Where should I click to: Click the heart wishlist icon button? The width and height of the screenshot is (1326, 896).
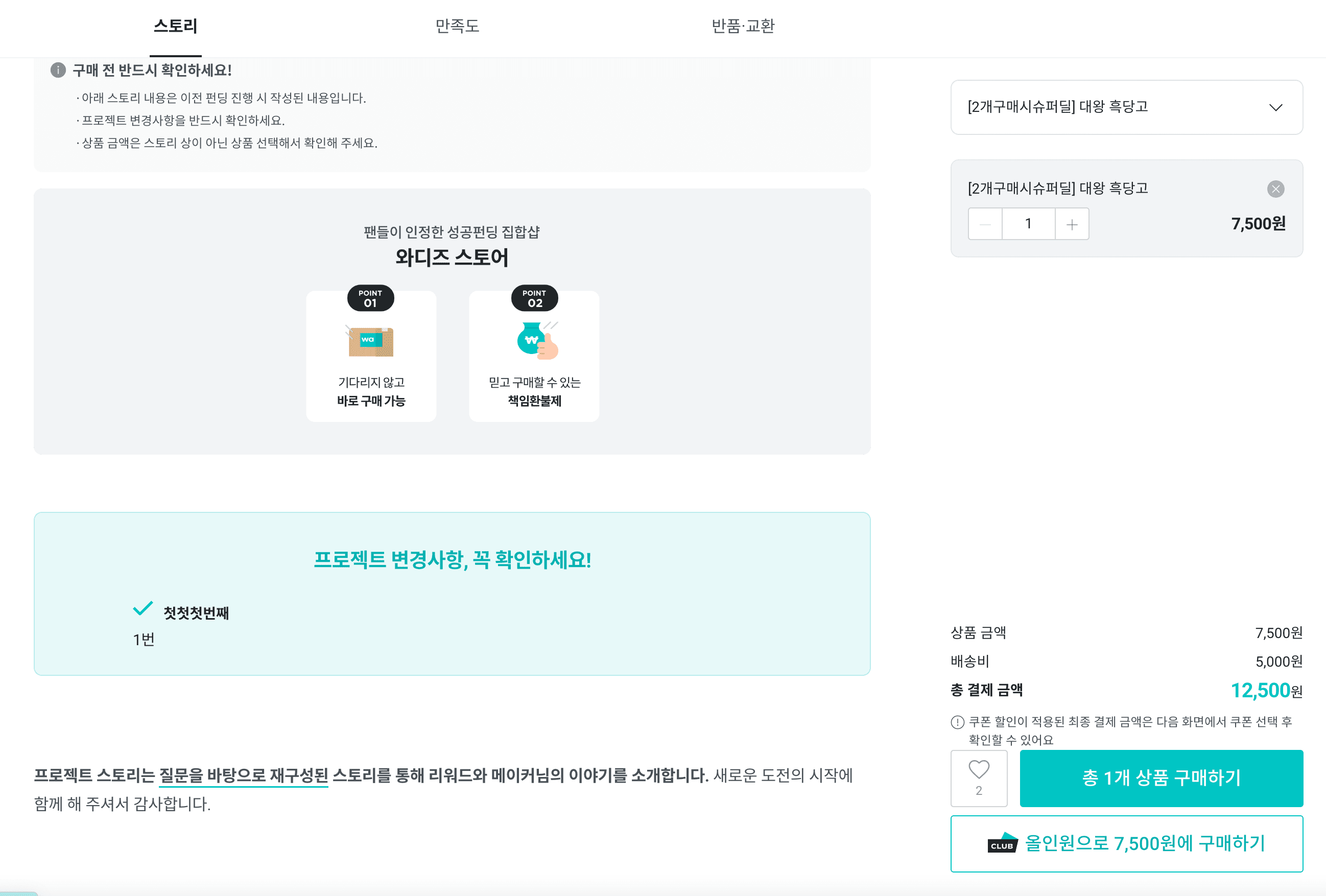pyautogui.click(x=979, y=779)
